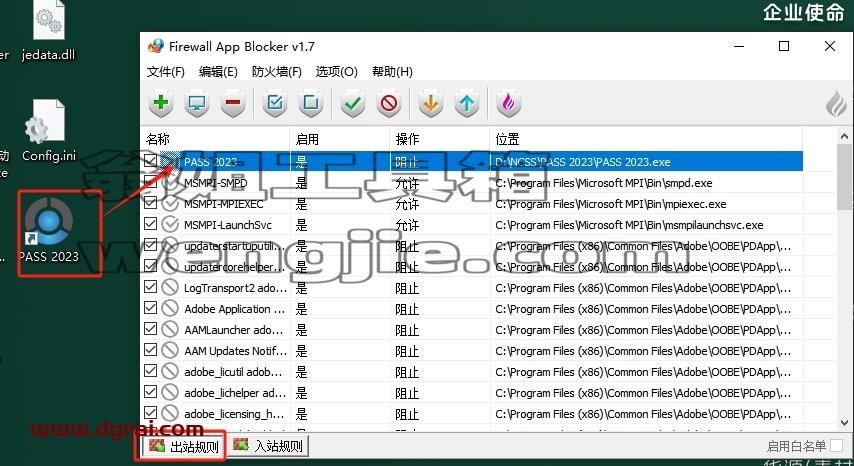Click the purple flame firewall settings icon

tap(508, 103)
